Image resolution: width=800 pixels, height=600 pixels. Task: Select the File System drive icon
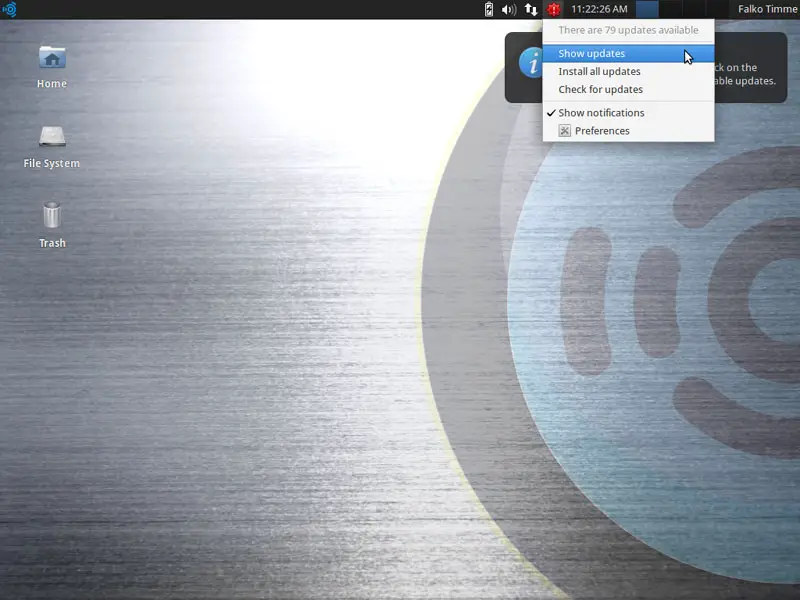(x=52, y=137)
